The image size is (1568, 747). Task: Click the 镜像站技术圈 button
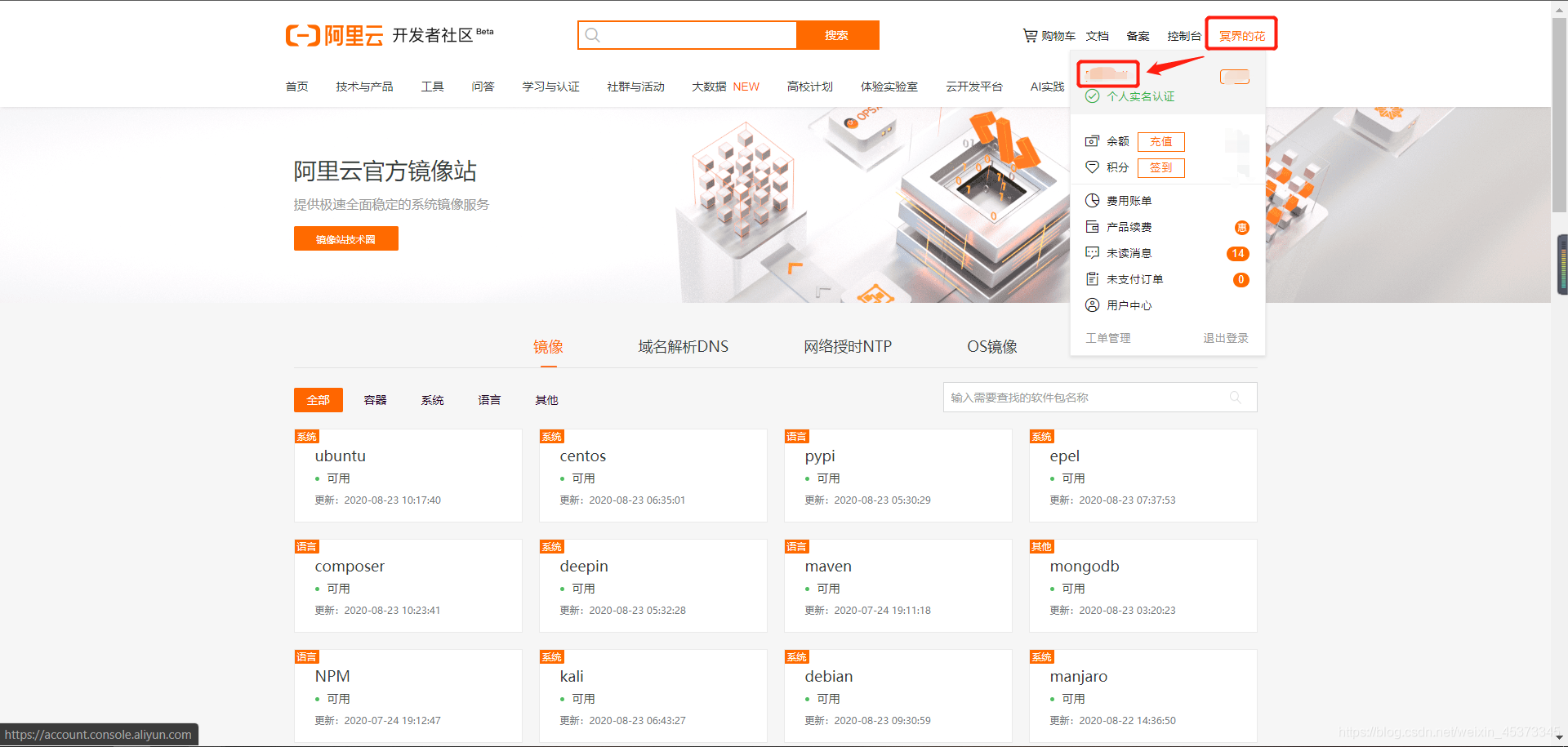coord(346,238)
